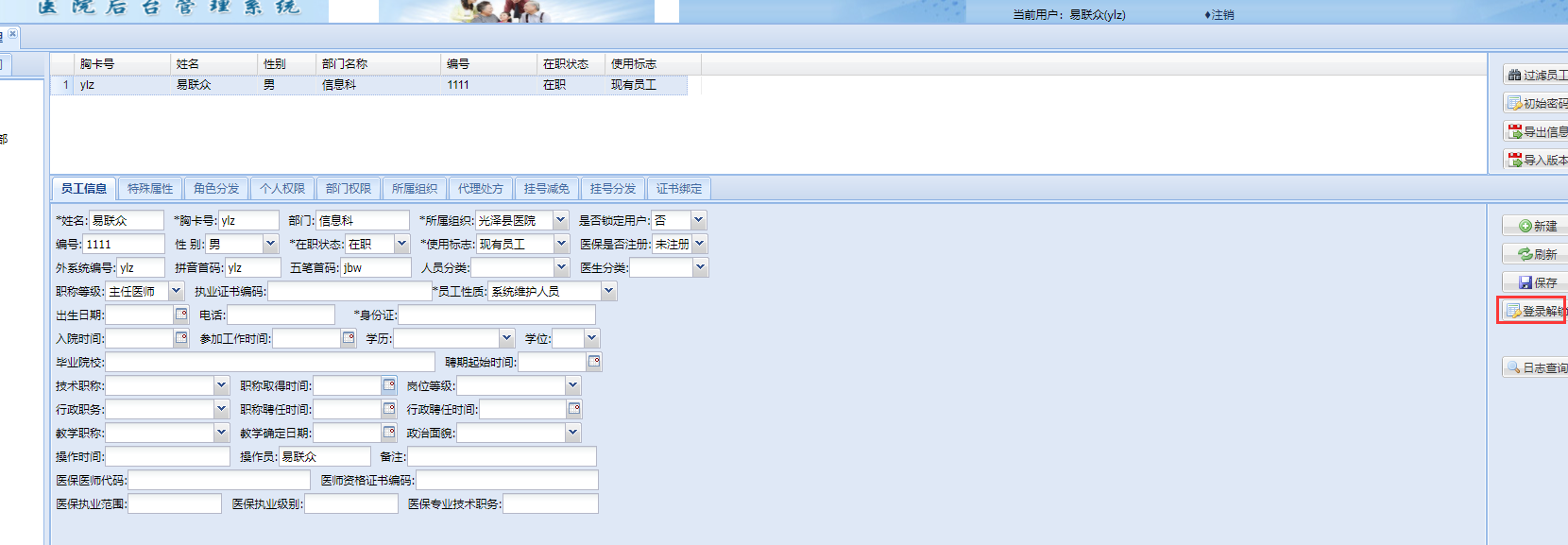The image size is (1568, 545).
Task: Switch to the 证书绑定 tab
Action: point(679,189)
